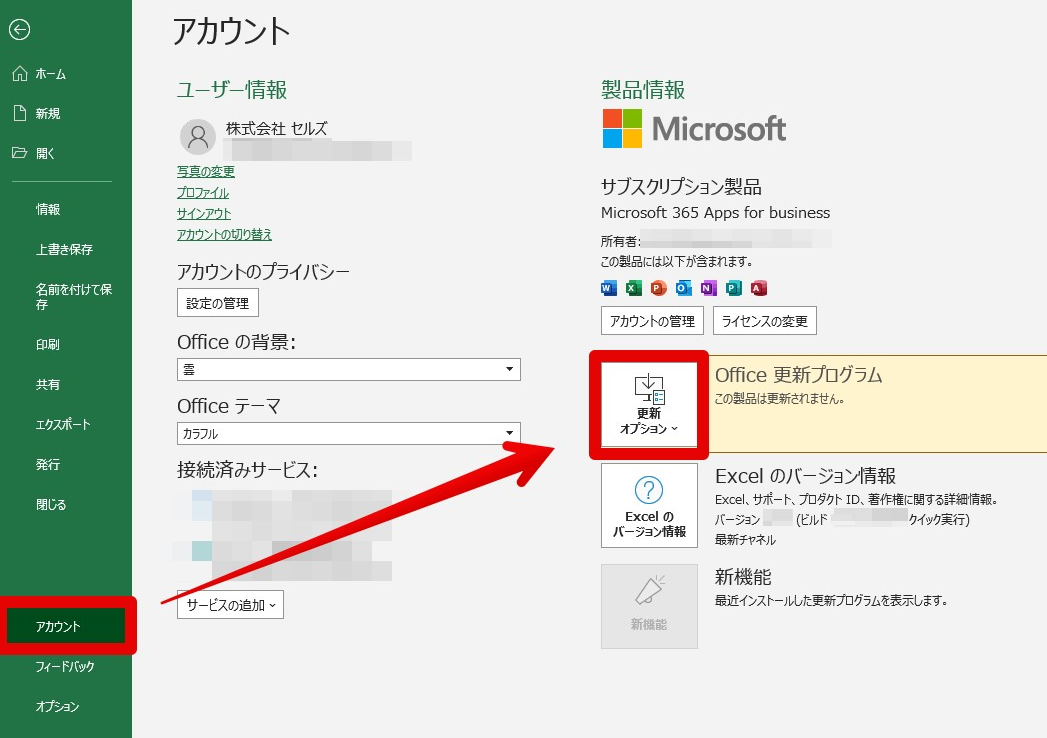Click アカウントの切り替え link
This screenshot has width=1047, height=738.
224,234
